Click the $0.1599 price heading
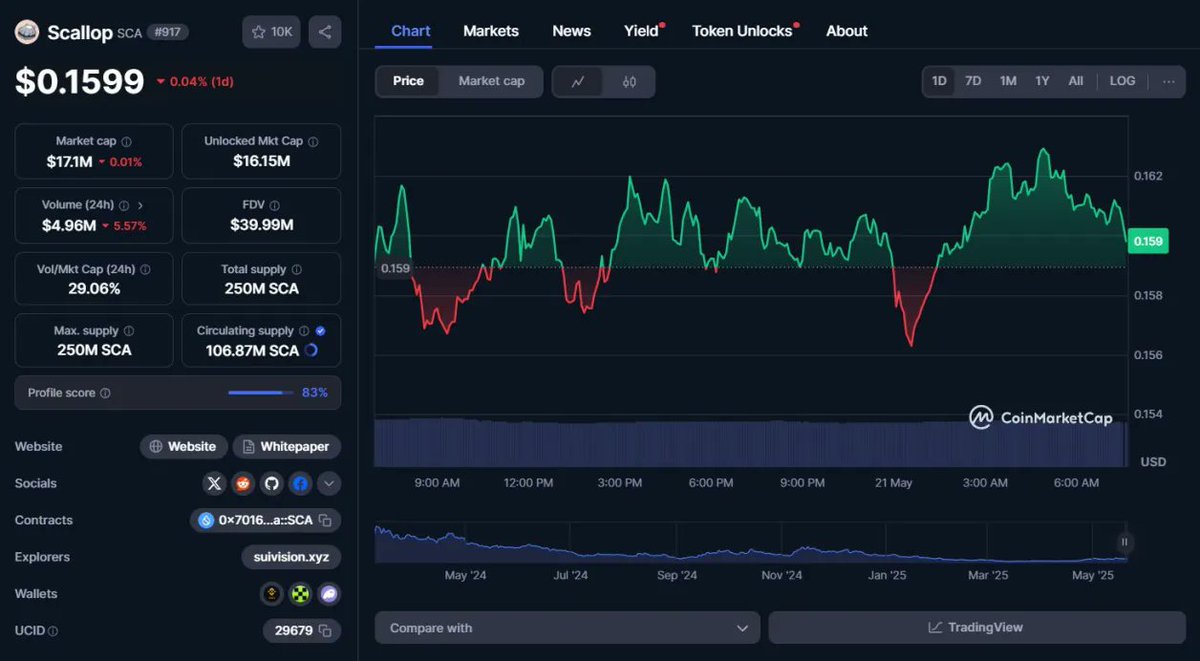Screen dimensions: 1200x661 80,81
